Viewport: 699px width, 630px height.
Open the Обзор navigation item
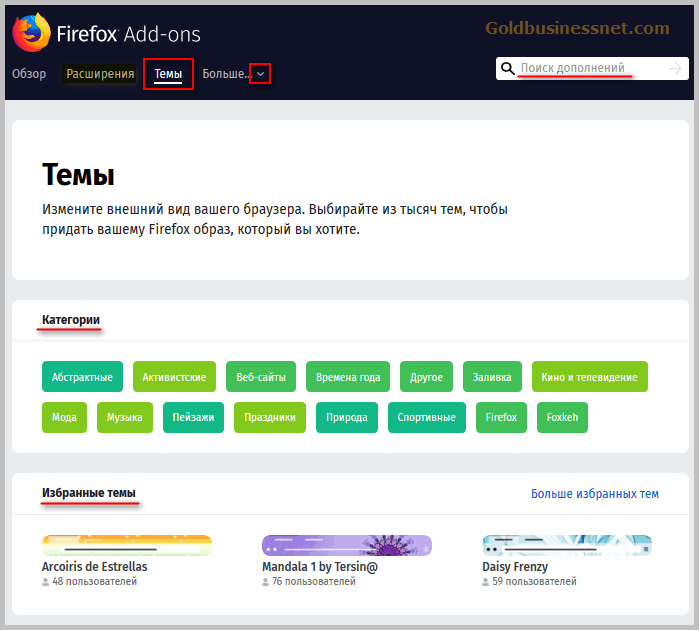[x=29, y=74]
